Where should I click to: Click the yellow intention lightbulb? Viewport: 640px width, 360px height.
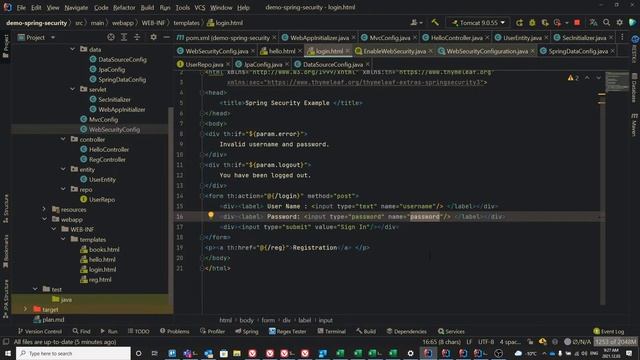click(x=211, y=215)
